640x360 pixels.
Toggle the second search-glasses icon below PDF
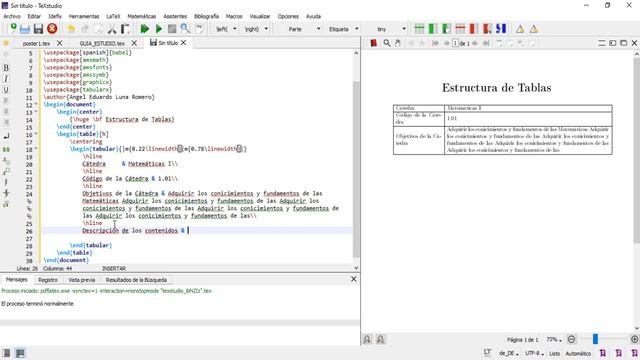380,339
